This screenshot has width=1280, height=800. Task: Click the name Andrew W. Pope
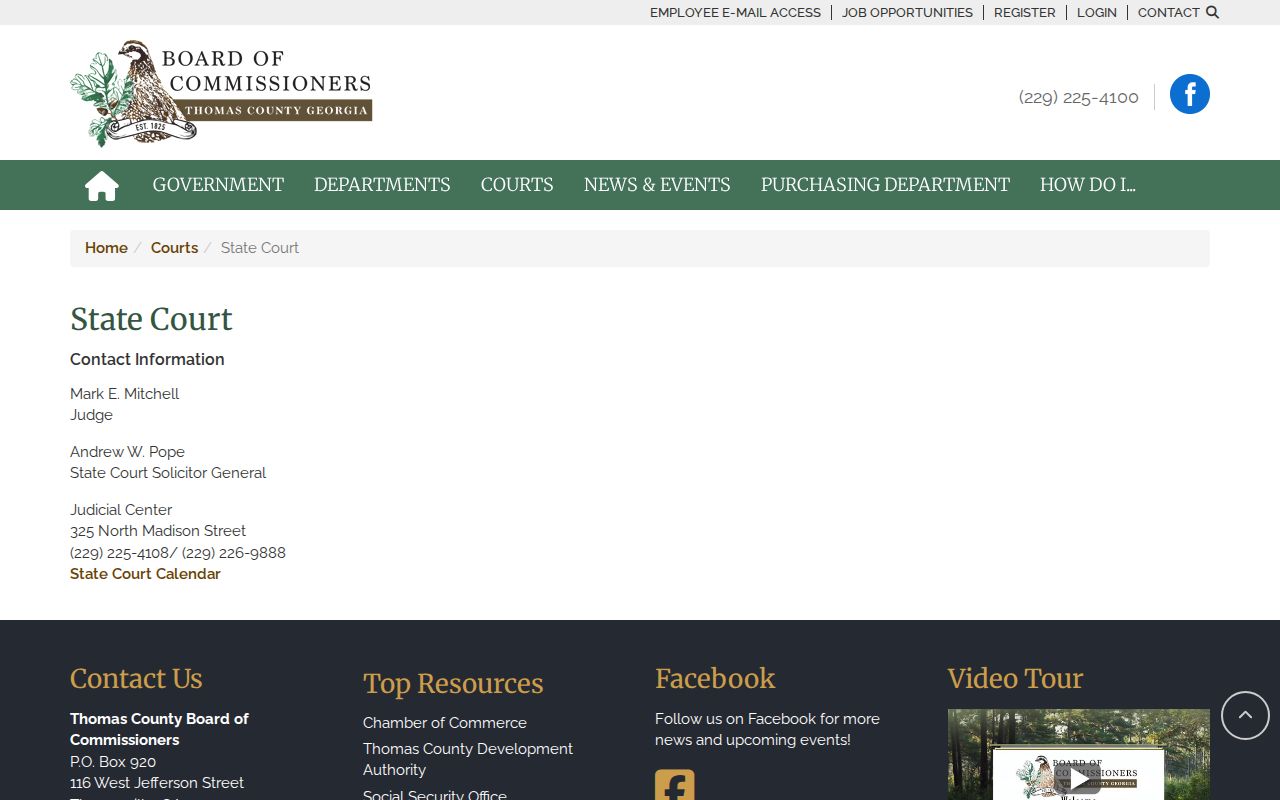[127, 452]
